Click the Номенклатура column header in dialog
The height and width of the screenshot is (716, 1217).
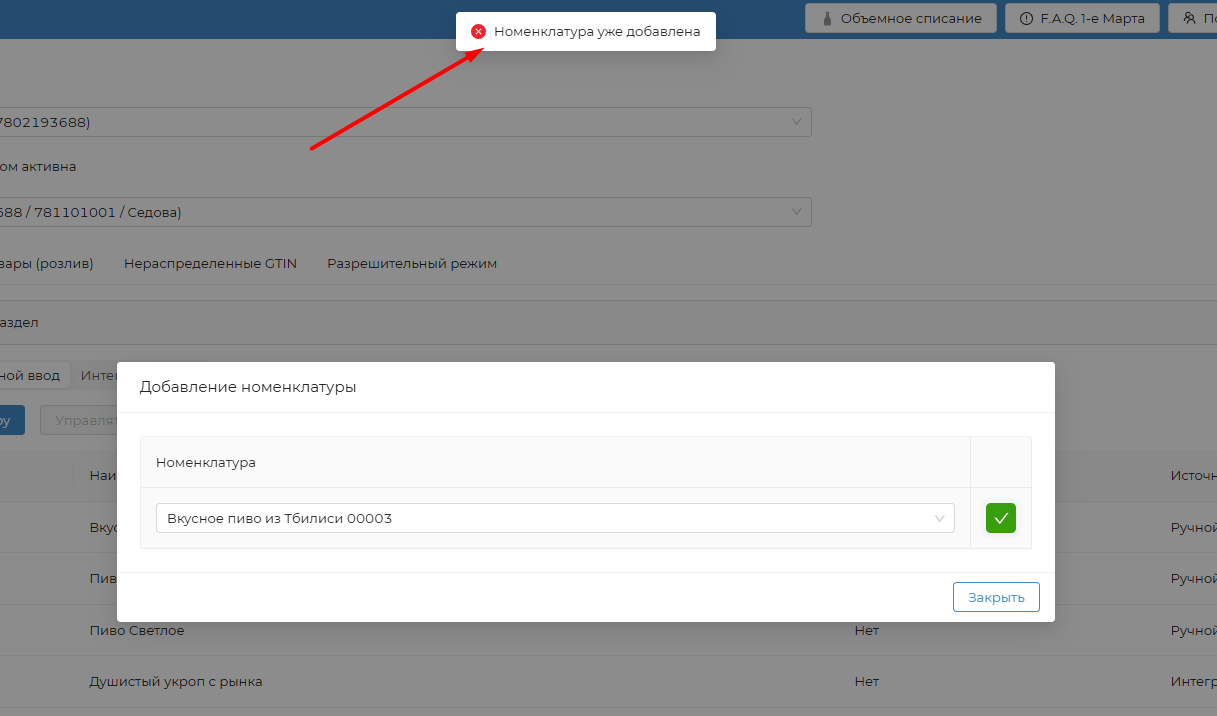point(206,462)
